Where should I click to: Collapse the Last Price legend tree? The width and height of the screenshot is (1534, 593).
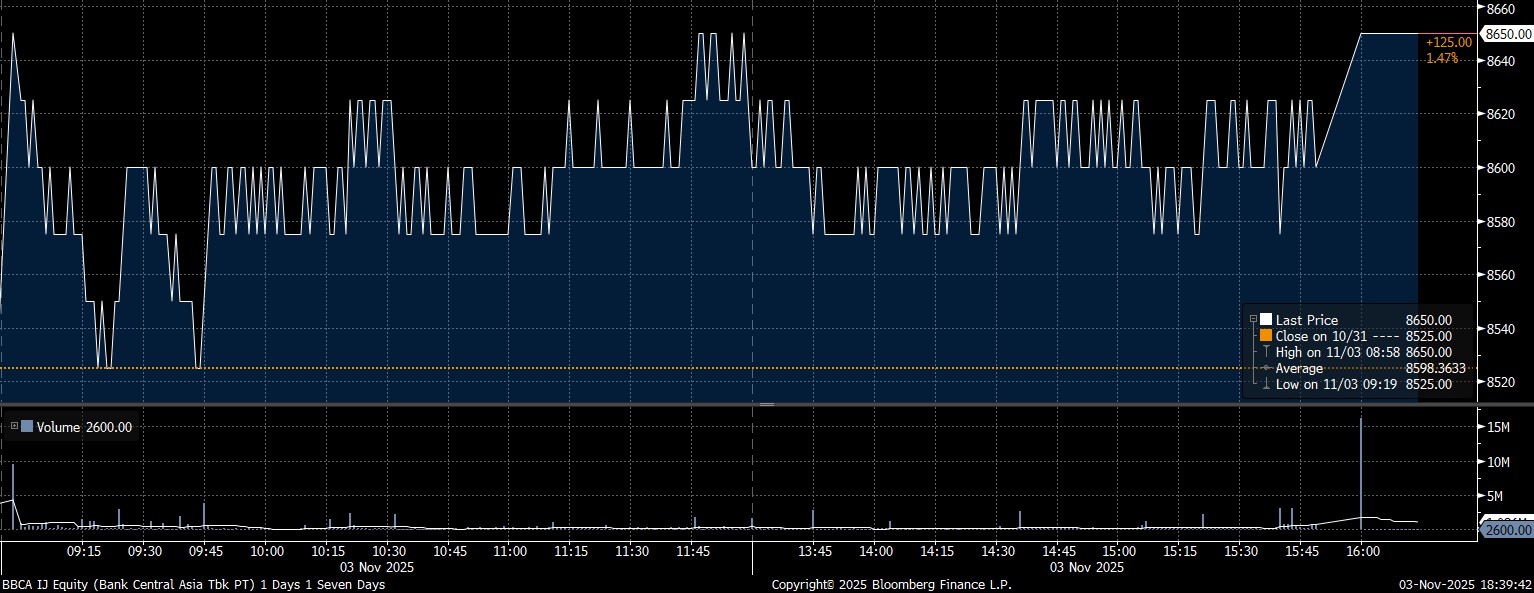[1253, 320]
